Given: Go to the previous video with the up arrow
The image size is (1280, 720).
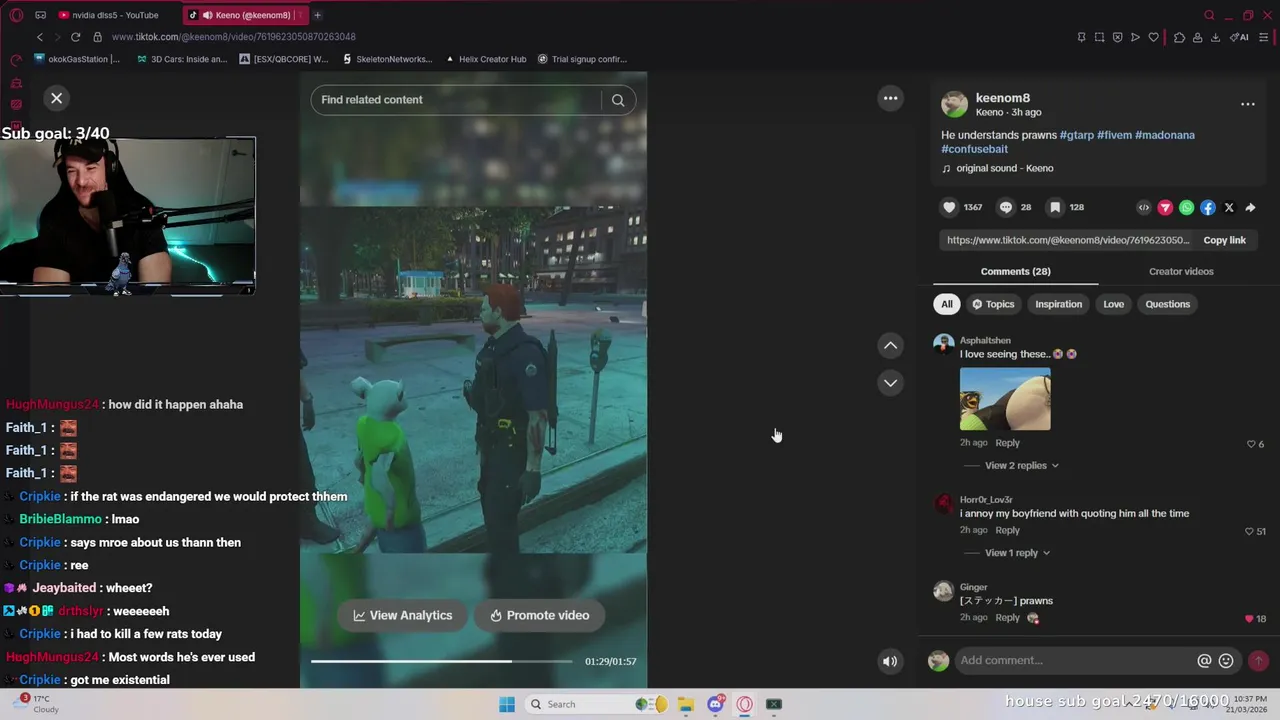Looking at the screenshot, I should [x=890, y=345].
